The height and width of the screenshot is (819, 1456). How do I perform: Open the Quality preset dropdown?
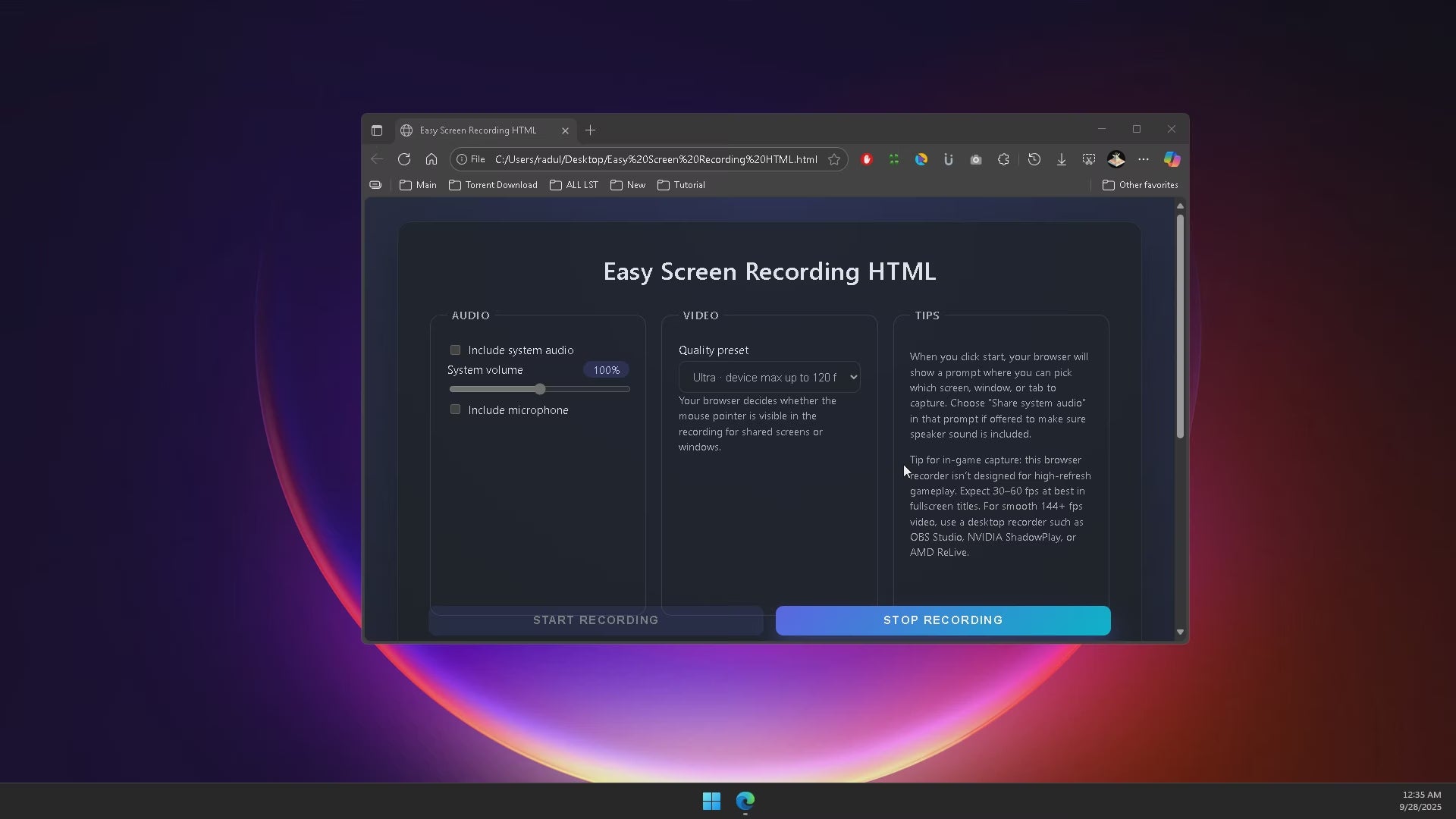pyautogui.click(x=769, y=378)
